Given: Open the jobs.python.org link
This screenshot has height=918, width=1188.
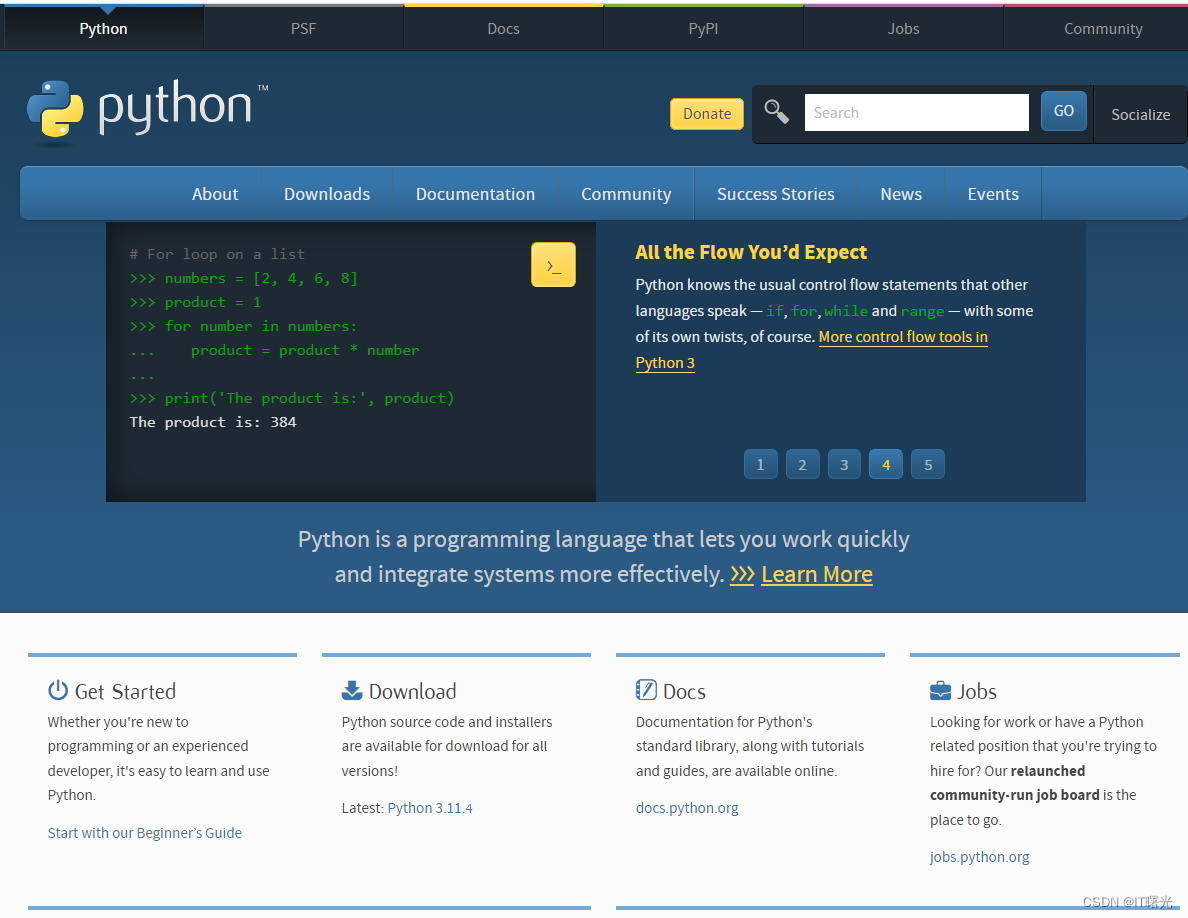Looking at the screenshot, I should click(x=979, y=857).
